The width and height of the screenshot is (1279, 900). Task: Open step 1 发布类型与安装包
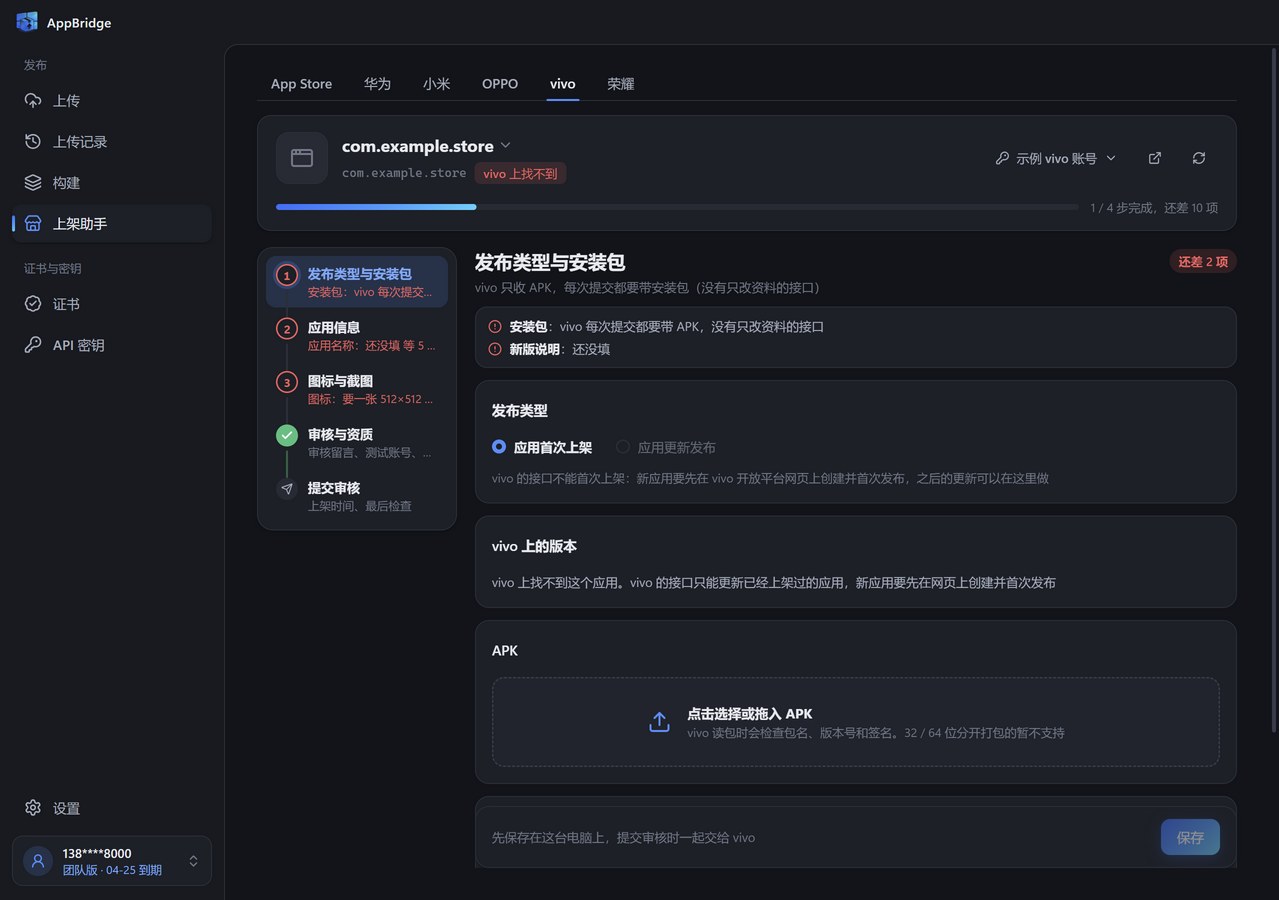357,282
